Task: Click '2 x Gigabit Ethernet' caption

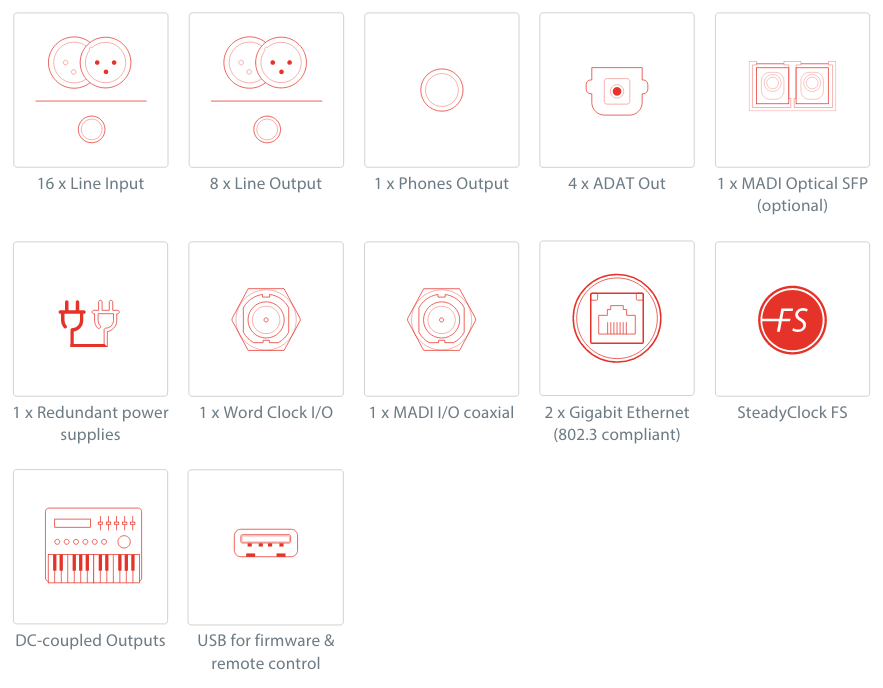Action: pyautogui.click(x=617, y=413)
